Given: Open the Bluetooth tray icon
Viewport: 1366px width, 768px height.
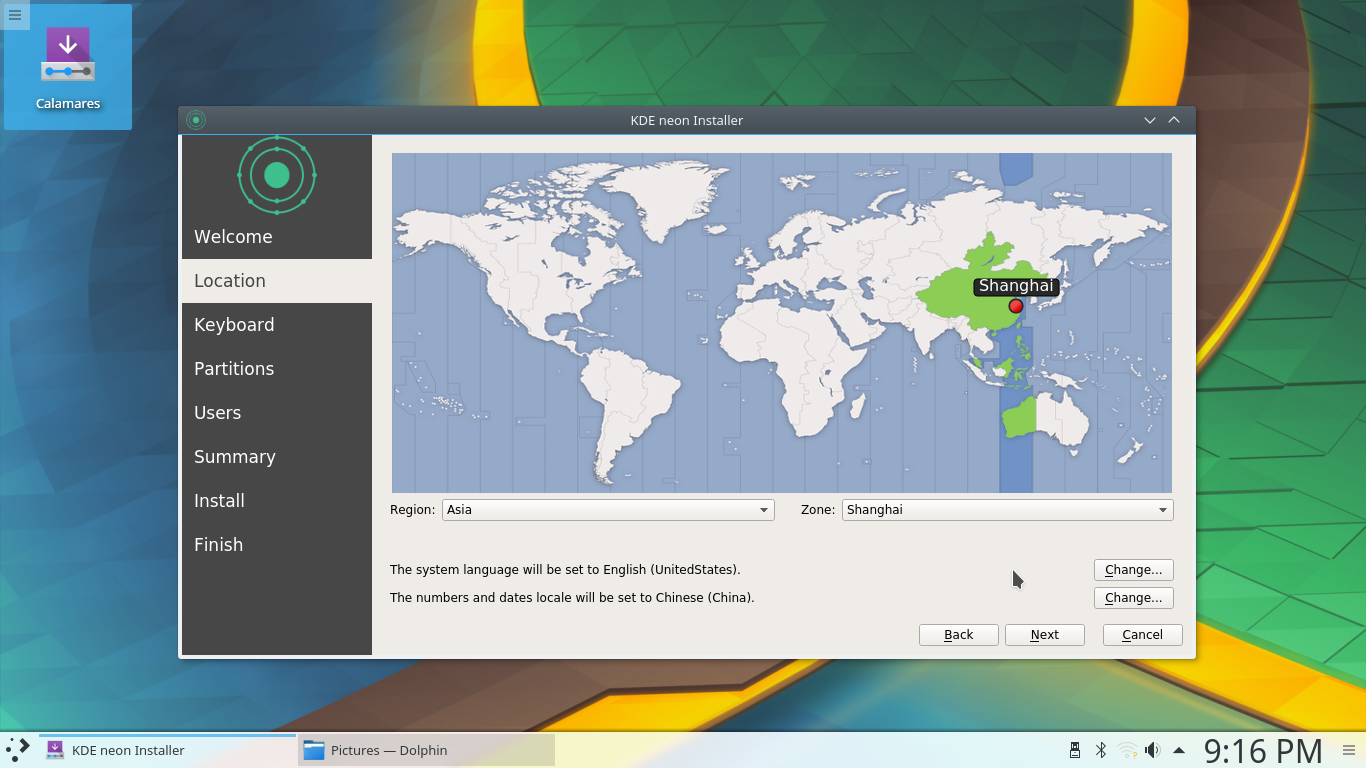Looking at the screenshot, I should pyautogui.click(x=1101, y=750).
